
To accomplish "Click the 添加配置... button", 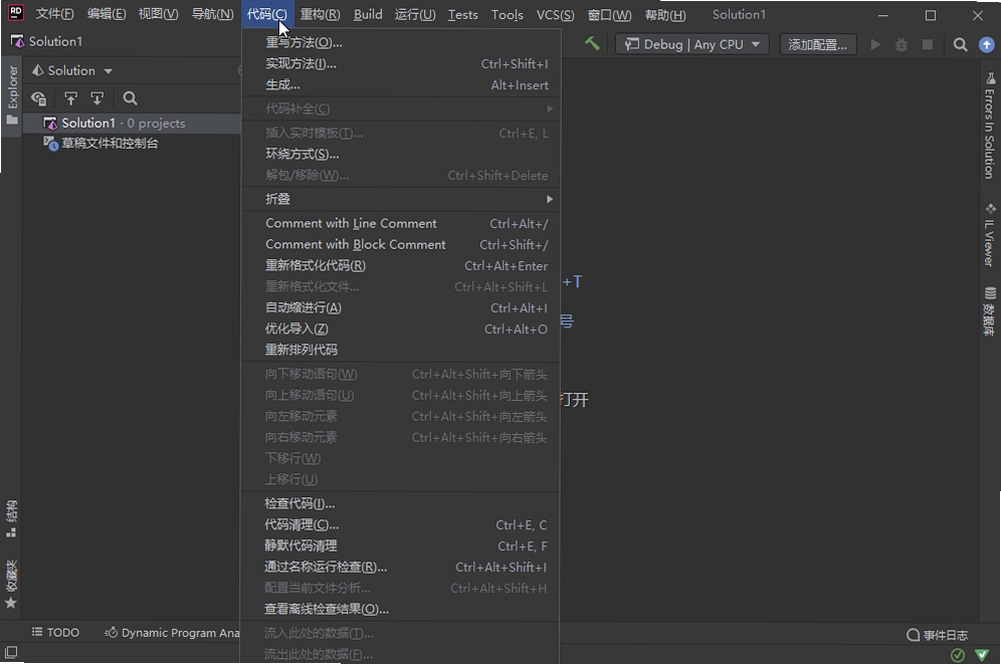I will [817, 44].
